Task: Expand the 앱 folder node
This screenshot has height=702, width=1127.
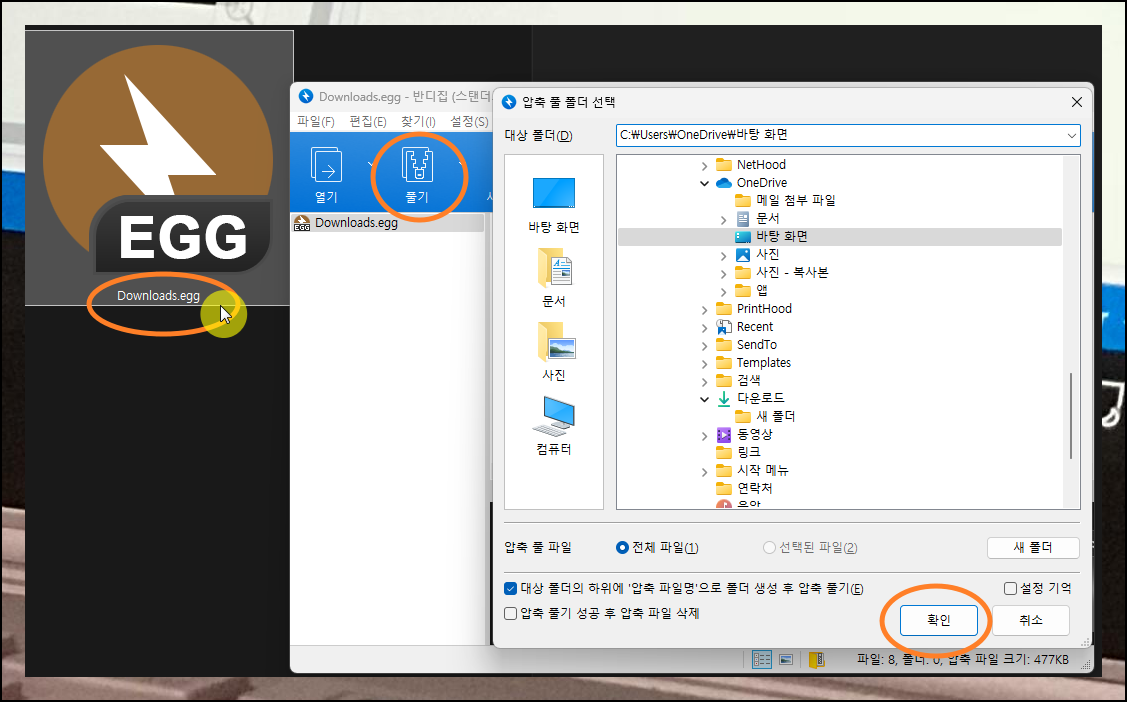Action: tap(724, 291)
